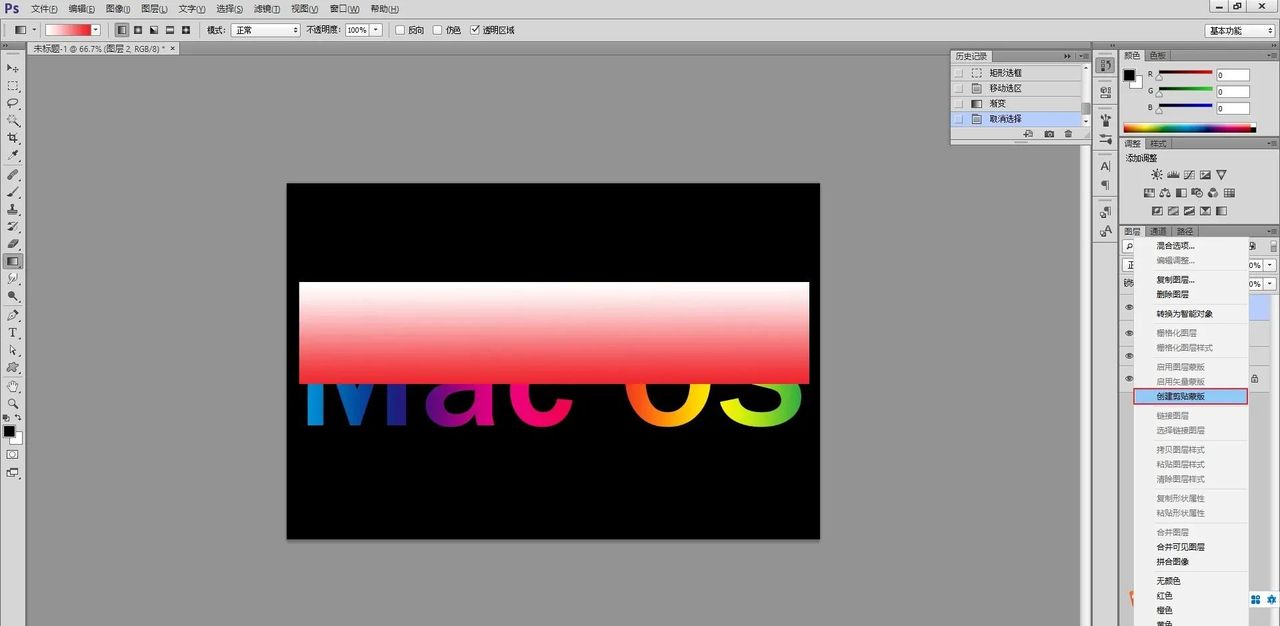Open the 不透明度 opacity slider dropdown
The width and height of the screenshot is (1280, 626).
coord(376,30)
